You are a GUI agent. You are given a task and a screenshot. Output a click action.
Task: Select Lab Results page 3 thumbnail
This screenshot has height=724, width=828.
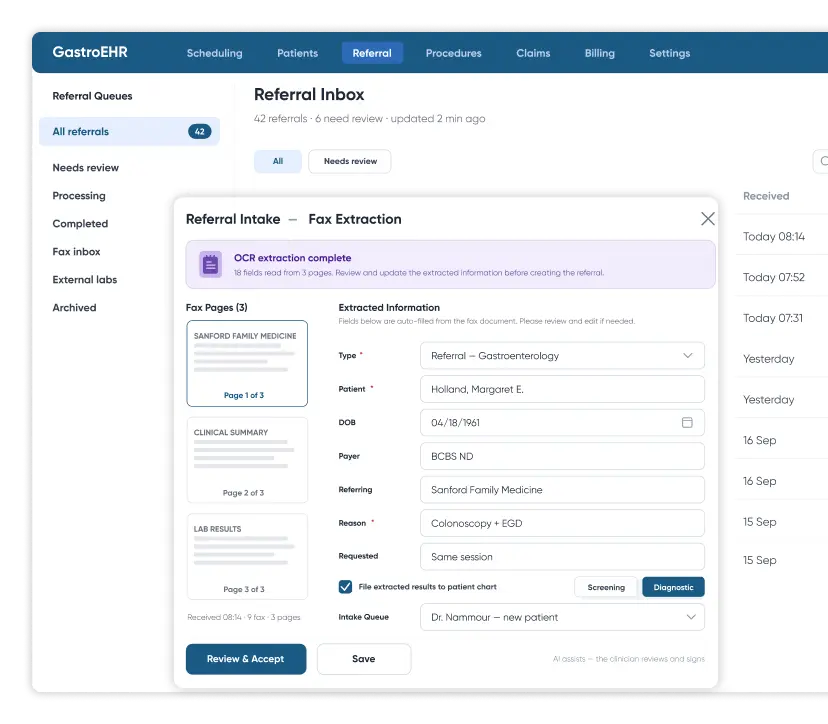247,557
